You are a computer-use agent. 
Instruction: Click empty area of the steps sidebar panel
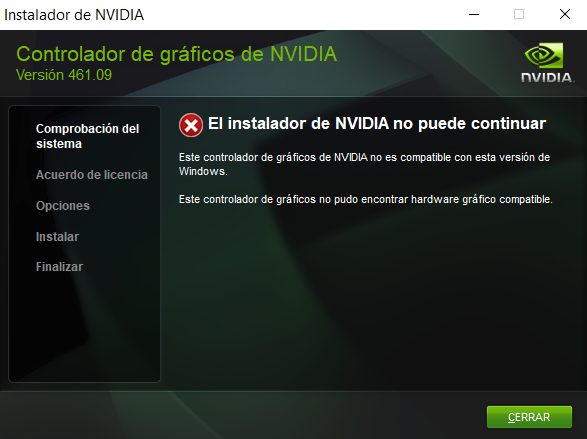click(85, 329)
